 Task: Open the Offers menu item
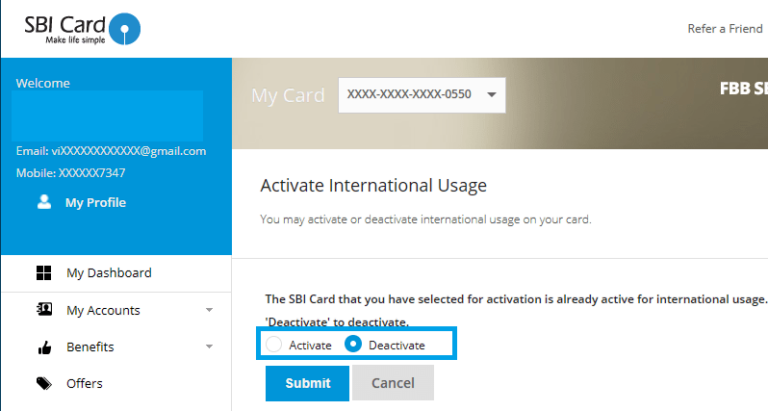(x=84, y=383)
